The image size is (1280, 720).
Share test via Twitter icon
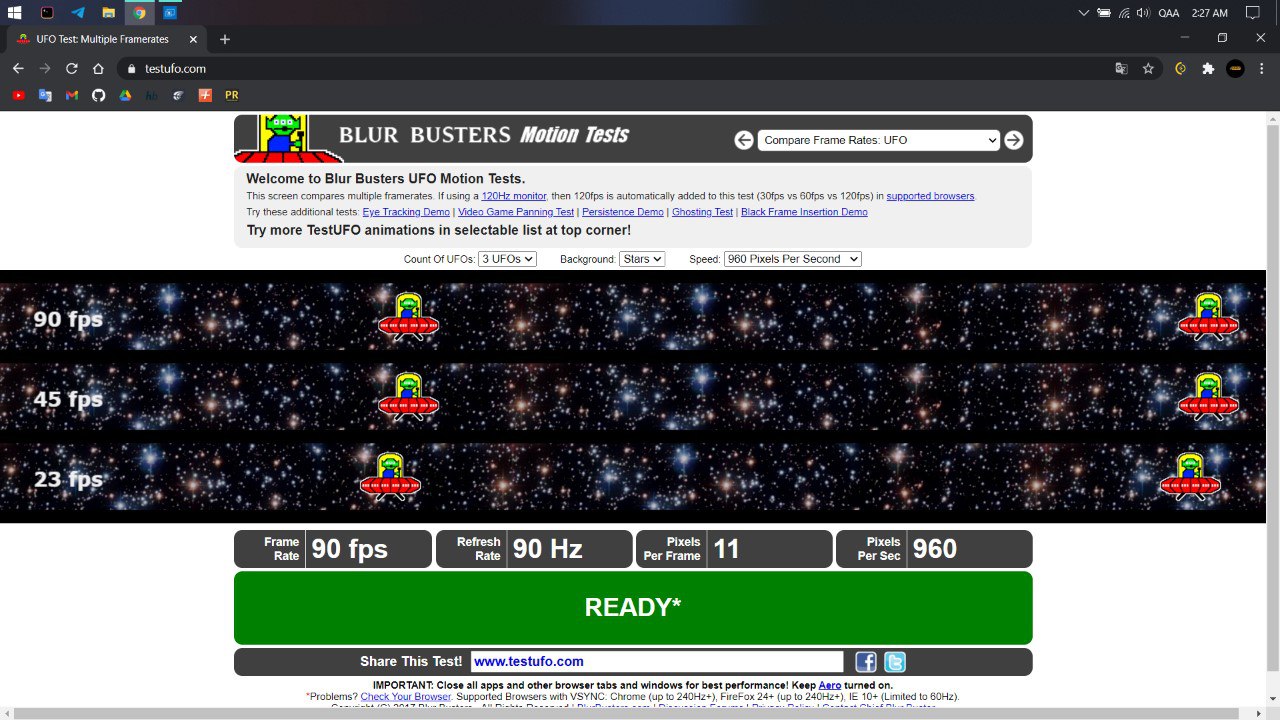[895, 662]
